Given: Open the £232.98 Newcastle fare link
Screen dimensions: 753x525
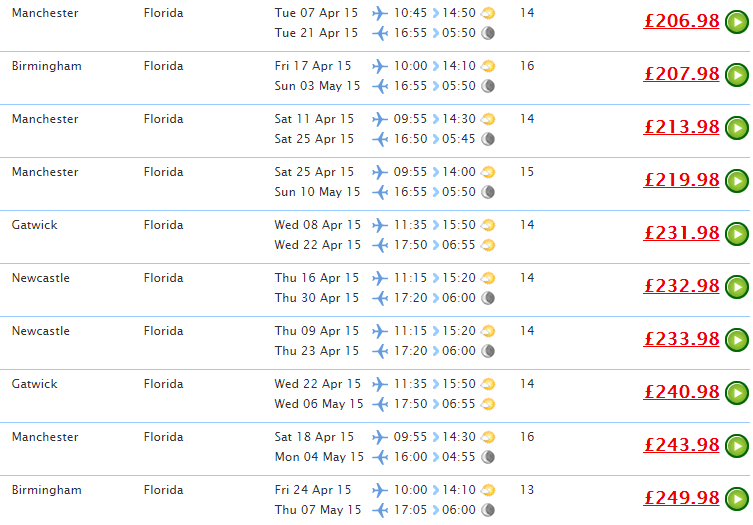Looking at the screenshot, I should (681, 286).
